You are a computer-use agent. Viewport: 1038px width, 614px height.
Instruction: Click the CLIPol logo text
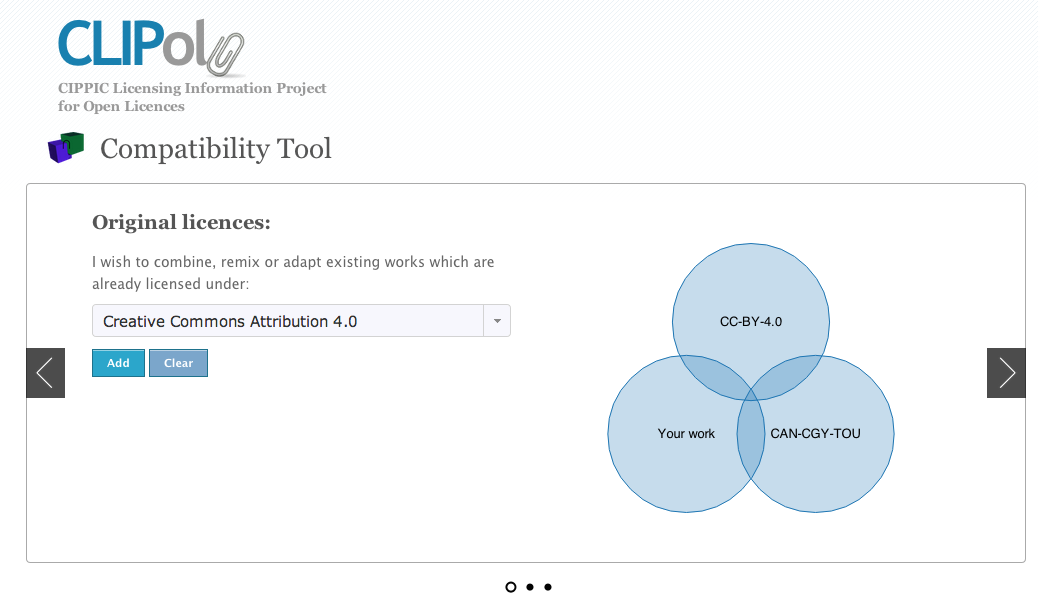click(130, 44)
